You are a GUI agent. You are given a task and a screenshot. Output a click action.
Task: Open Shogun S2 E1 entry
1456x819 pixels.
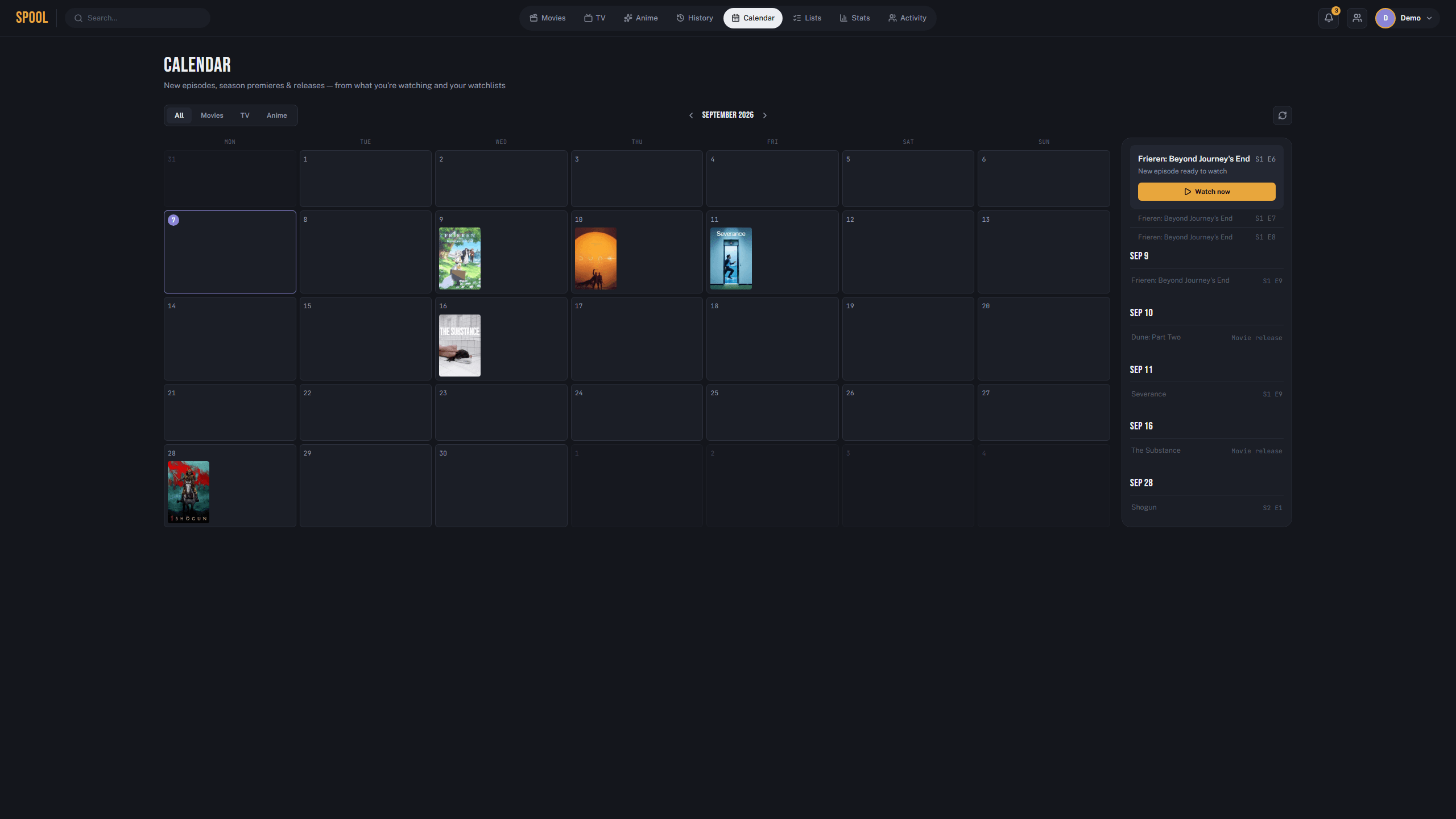click(1206, 507)
